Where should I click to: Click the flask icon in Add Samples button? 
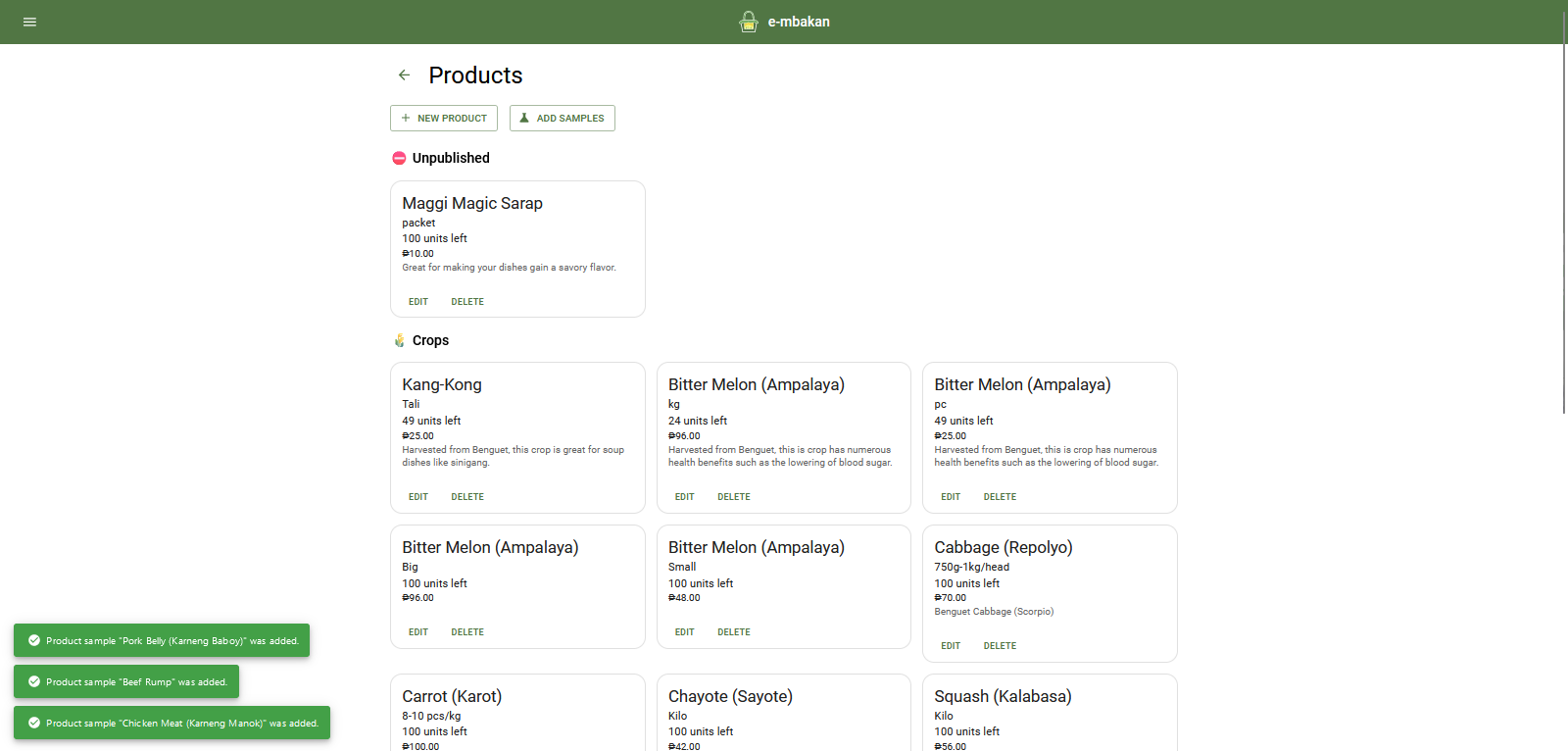524,119
